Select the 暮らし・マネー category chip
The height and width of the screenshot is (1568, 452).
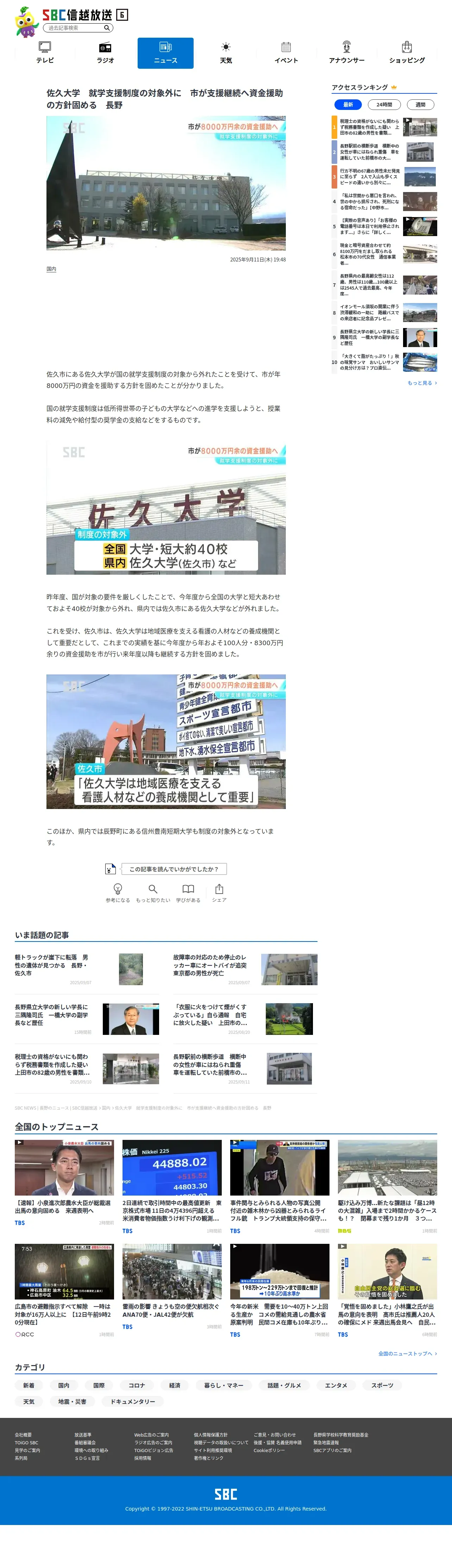pyautogui.click(x=224, y=1385)
